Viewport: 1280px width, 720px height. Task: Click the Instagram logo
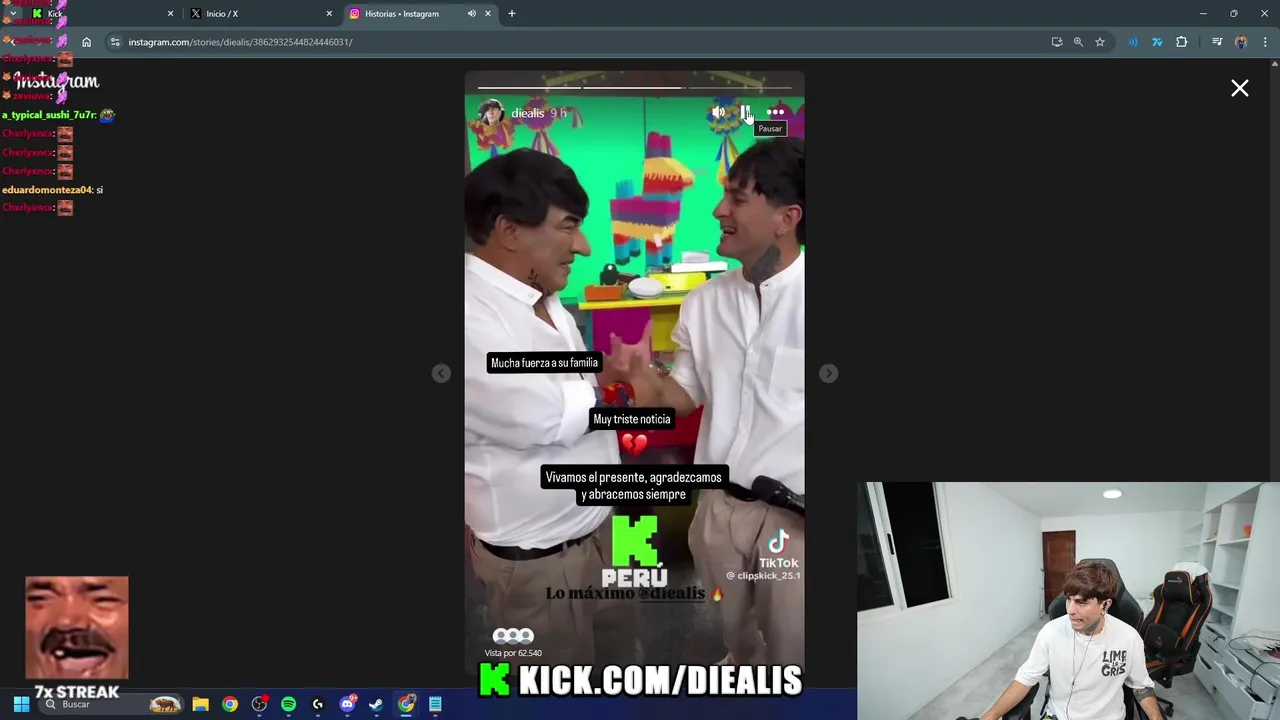[x=57, y=82]
